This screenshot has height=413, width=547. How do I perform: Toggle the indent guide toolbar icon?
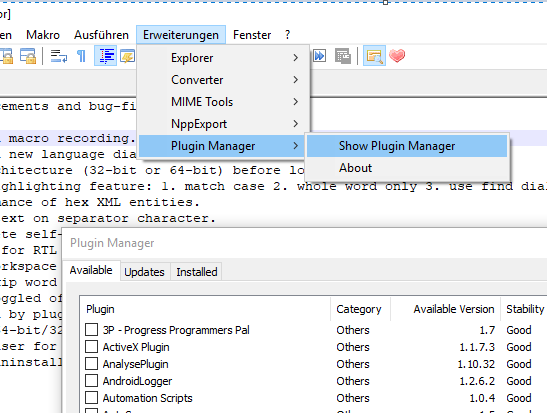click(x=106, y=56)
